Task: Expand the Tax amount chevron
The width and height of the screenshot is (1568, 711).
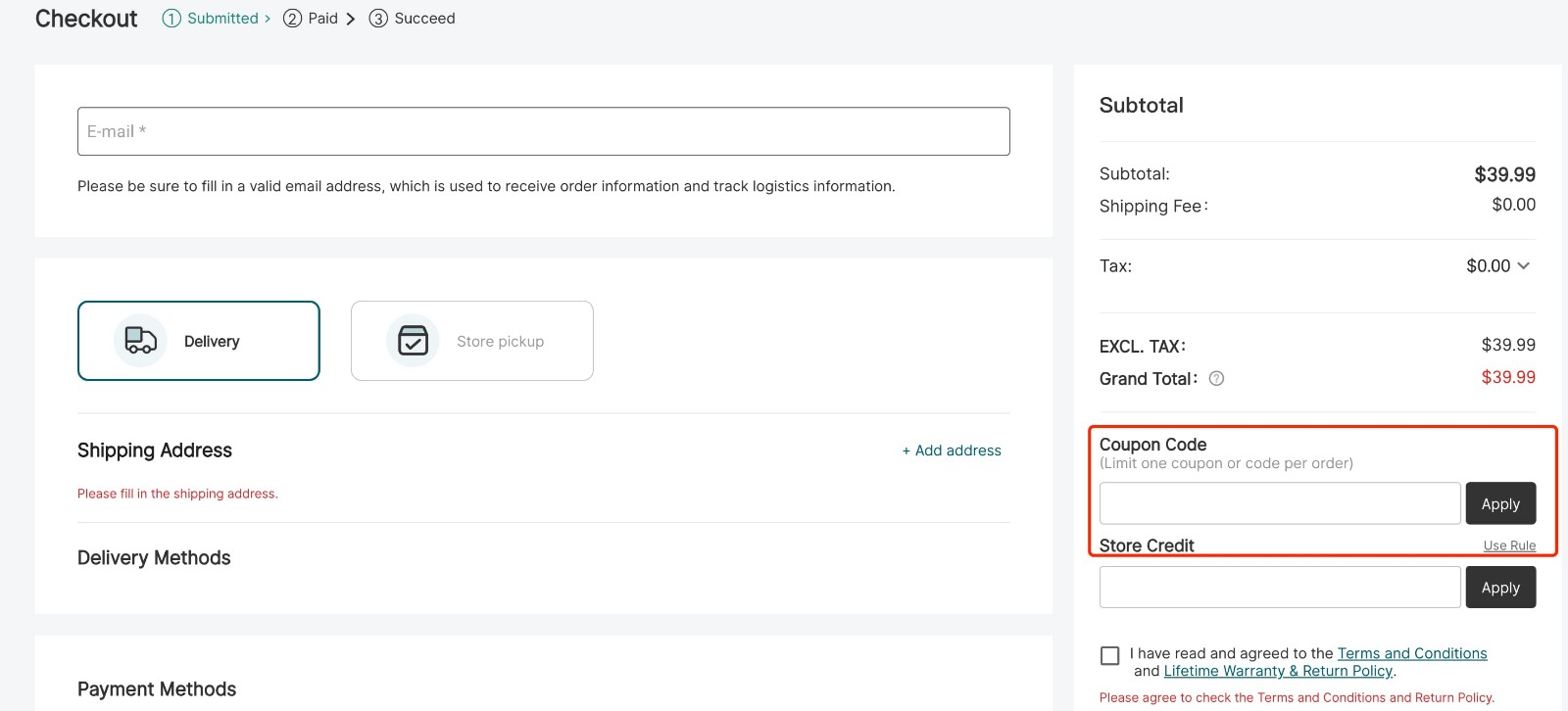Action: (x=1523, y=265)
